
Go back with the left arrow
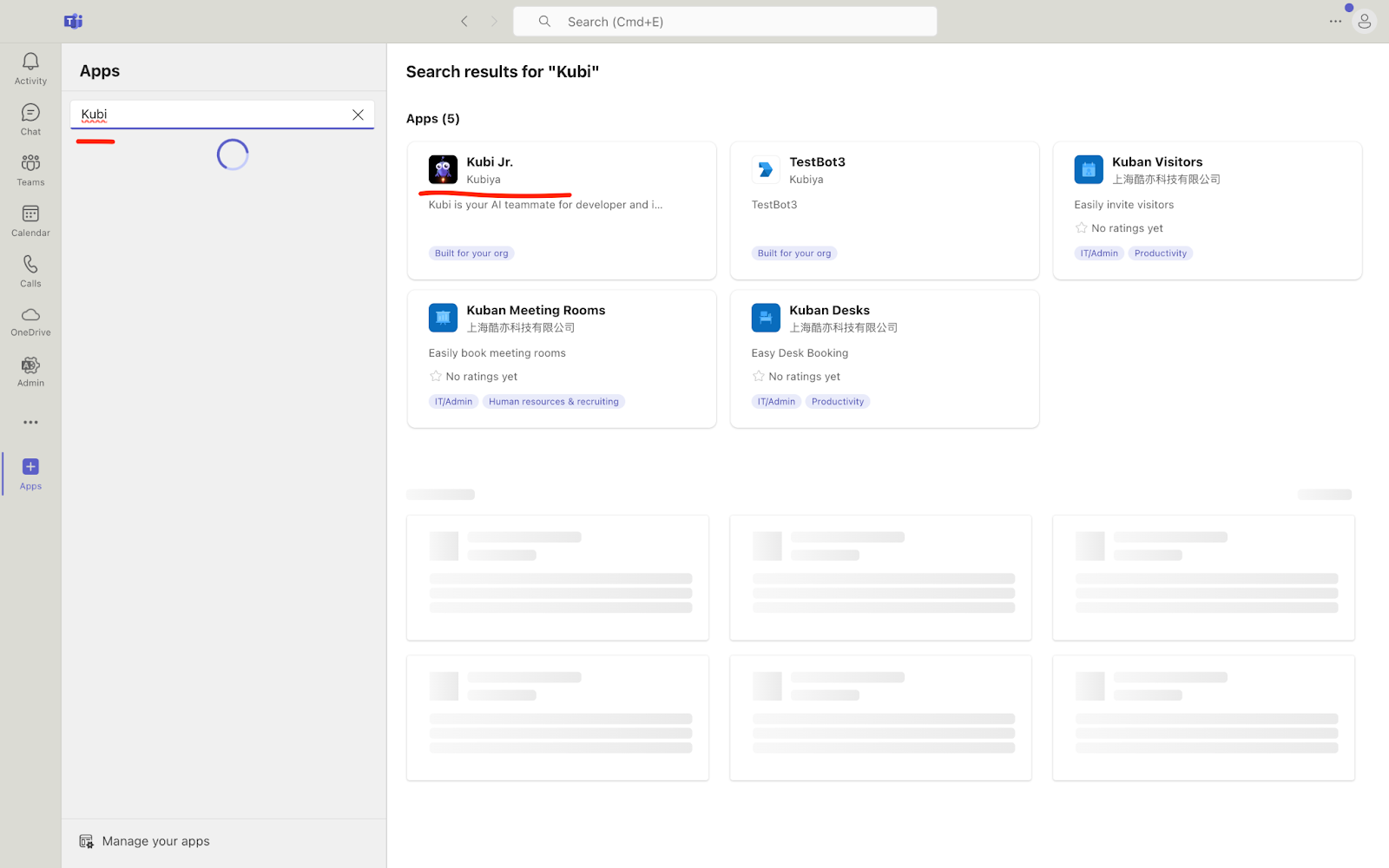click(x=464, y=22)
